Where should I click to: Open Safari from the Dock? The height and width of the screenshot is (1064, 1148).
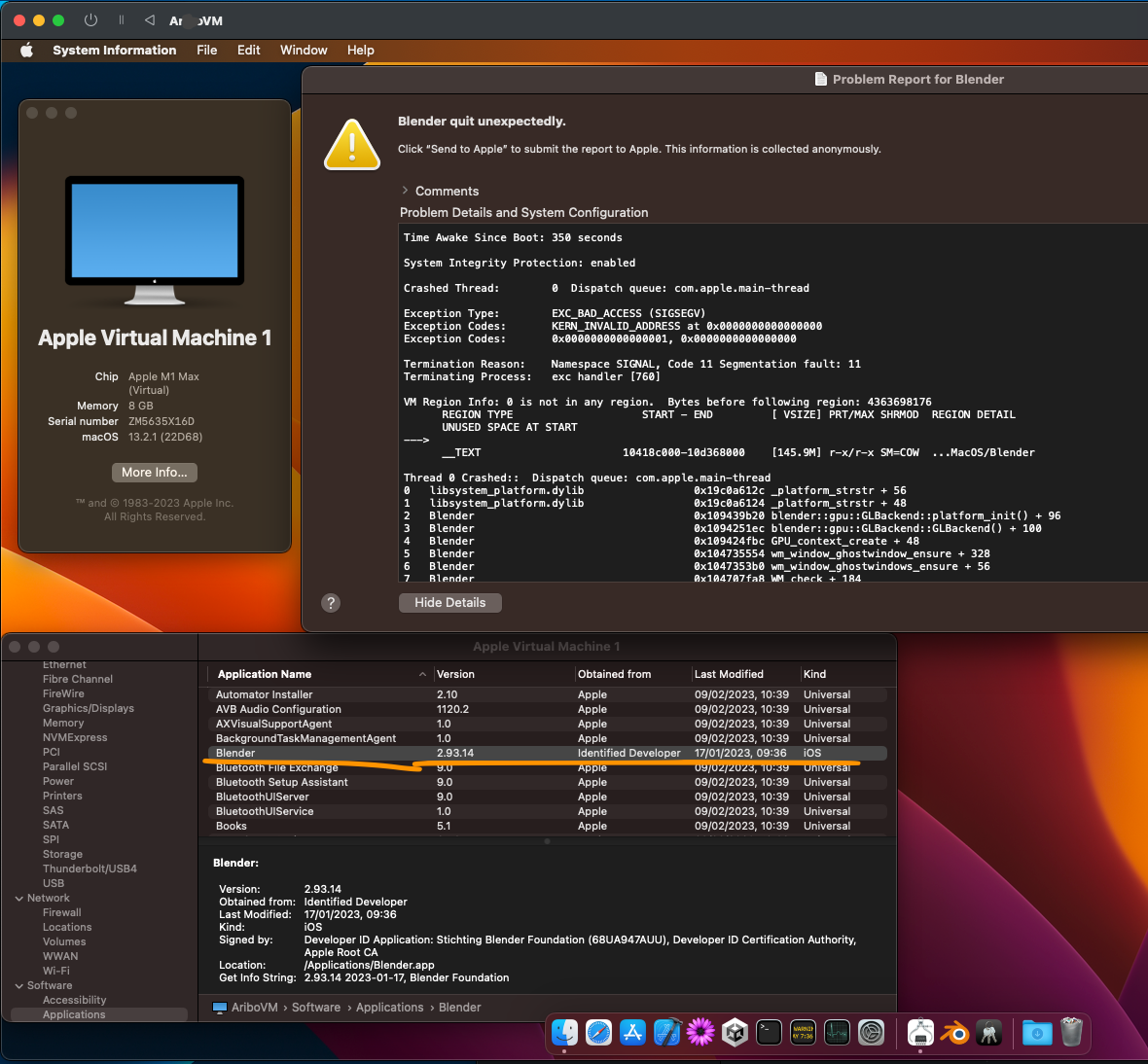click(x=598, y=1033)
